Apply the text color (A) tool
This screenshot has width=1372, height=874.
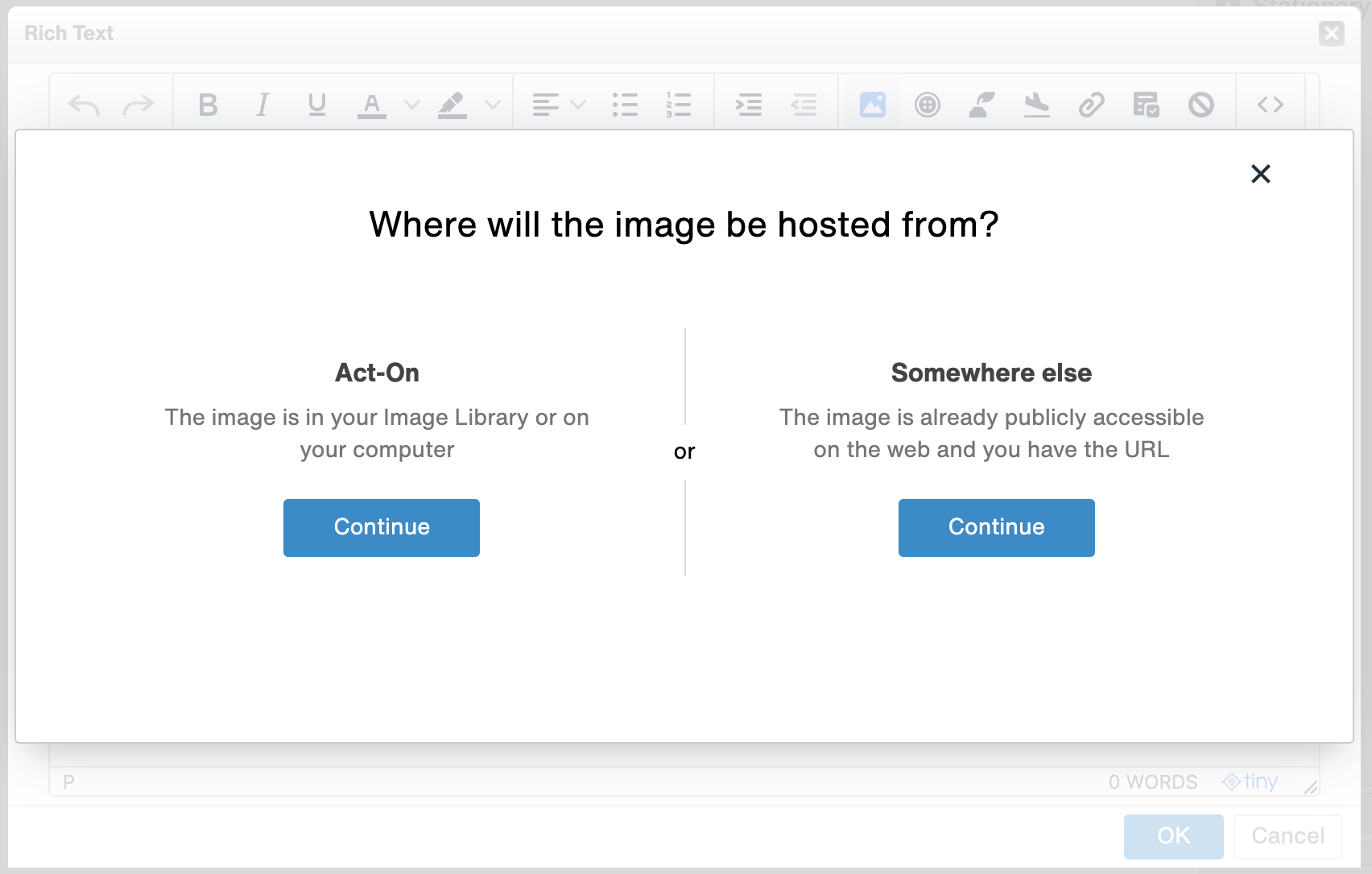click(x=372, y=105)
